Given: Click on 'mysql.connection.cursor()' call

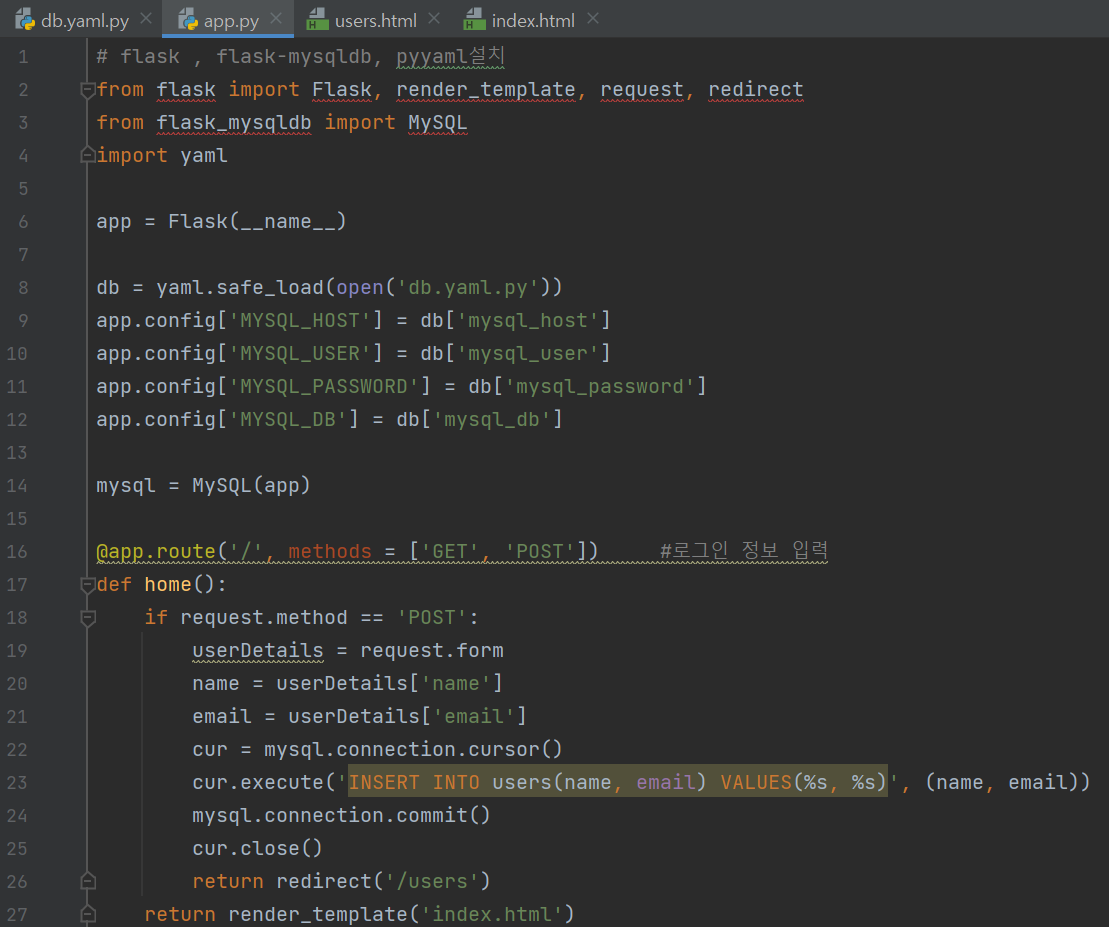Looking at the screenshot, I should (413, 750).
